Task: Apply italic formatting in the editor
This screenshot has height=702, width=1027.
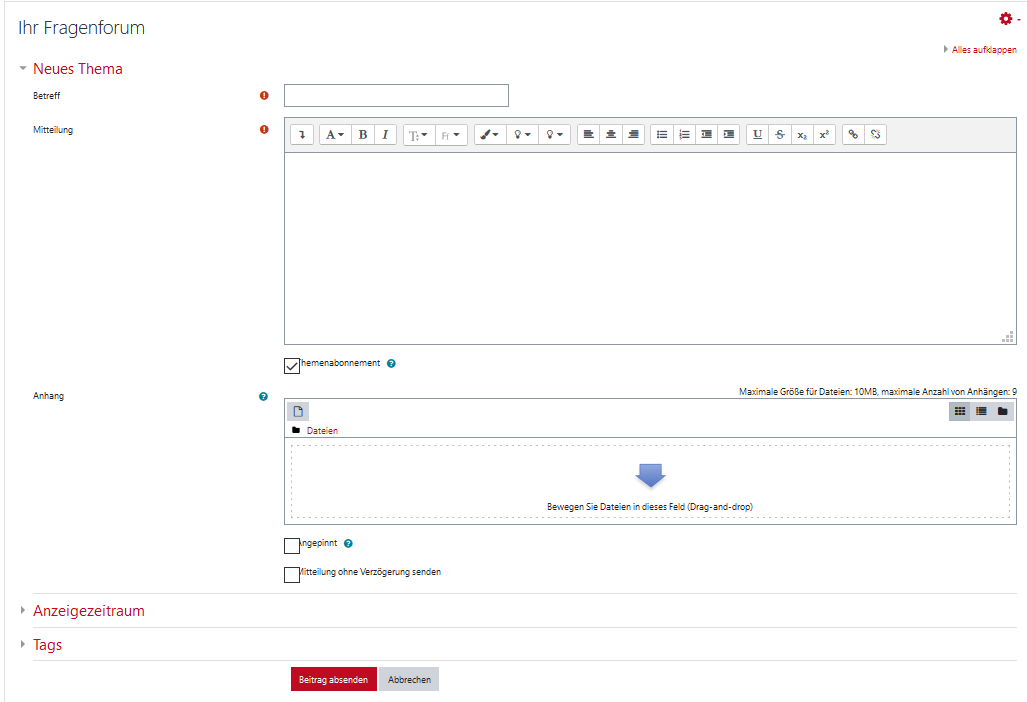Action: pos(385,135)
